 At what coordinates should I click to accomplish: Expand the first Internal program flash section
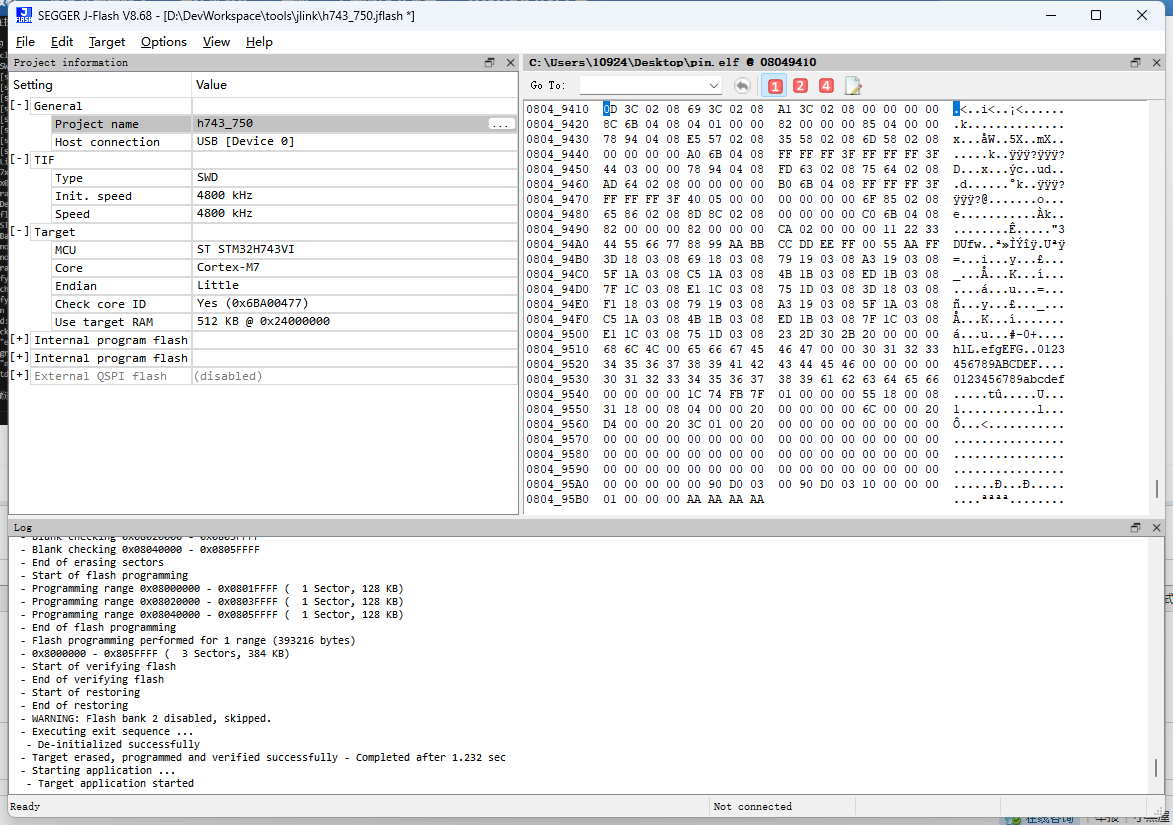(18, 339)
